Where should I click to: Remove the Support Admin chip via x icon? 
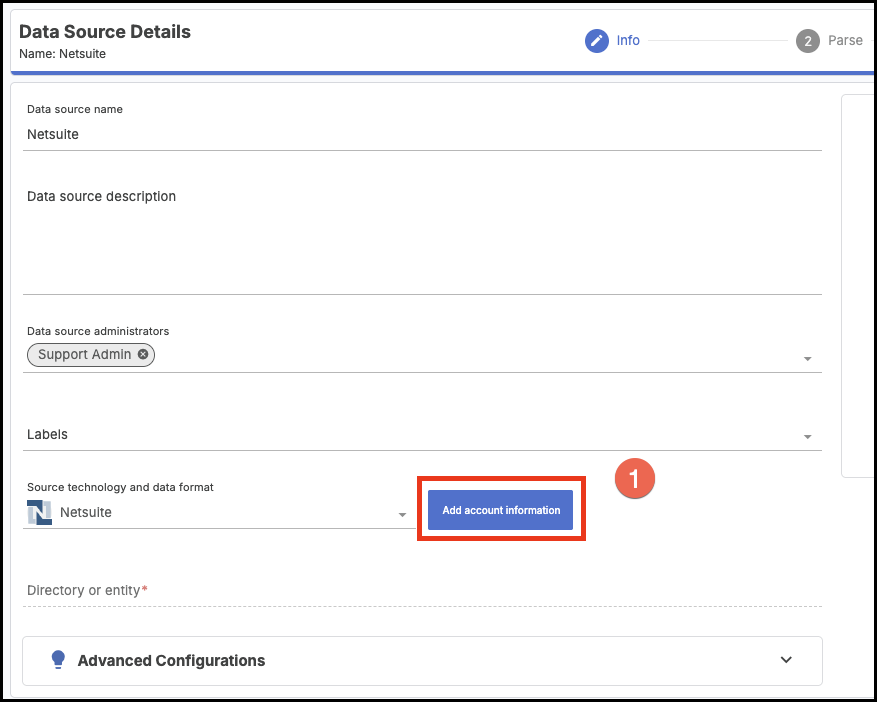tap(143, 354)
